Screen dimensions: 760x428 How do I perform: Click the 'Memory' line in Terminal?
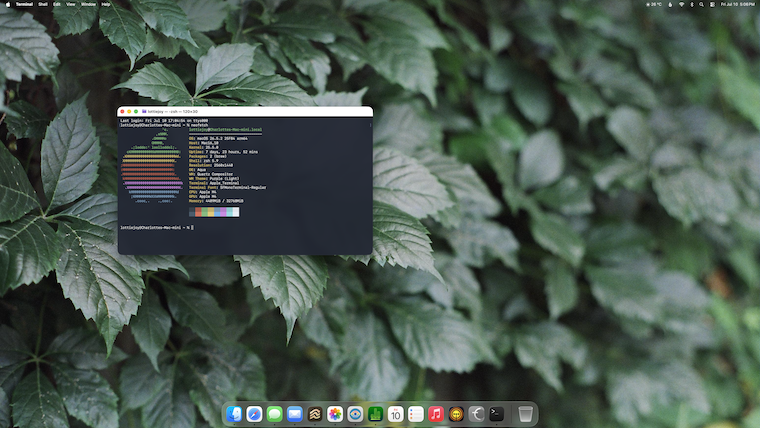click(x=216, y=201)
